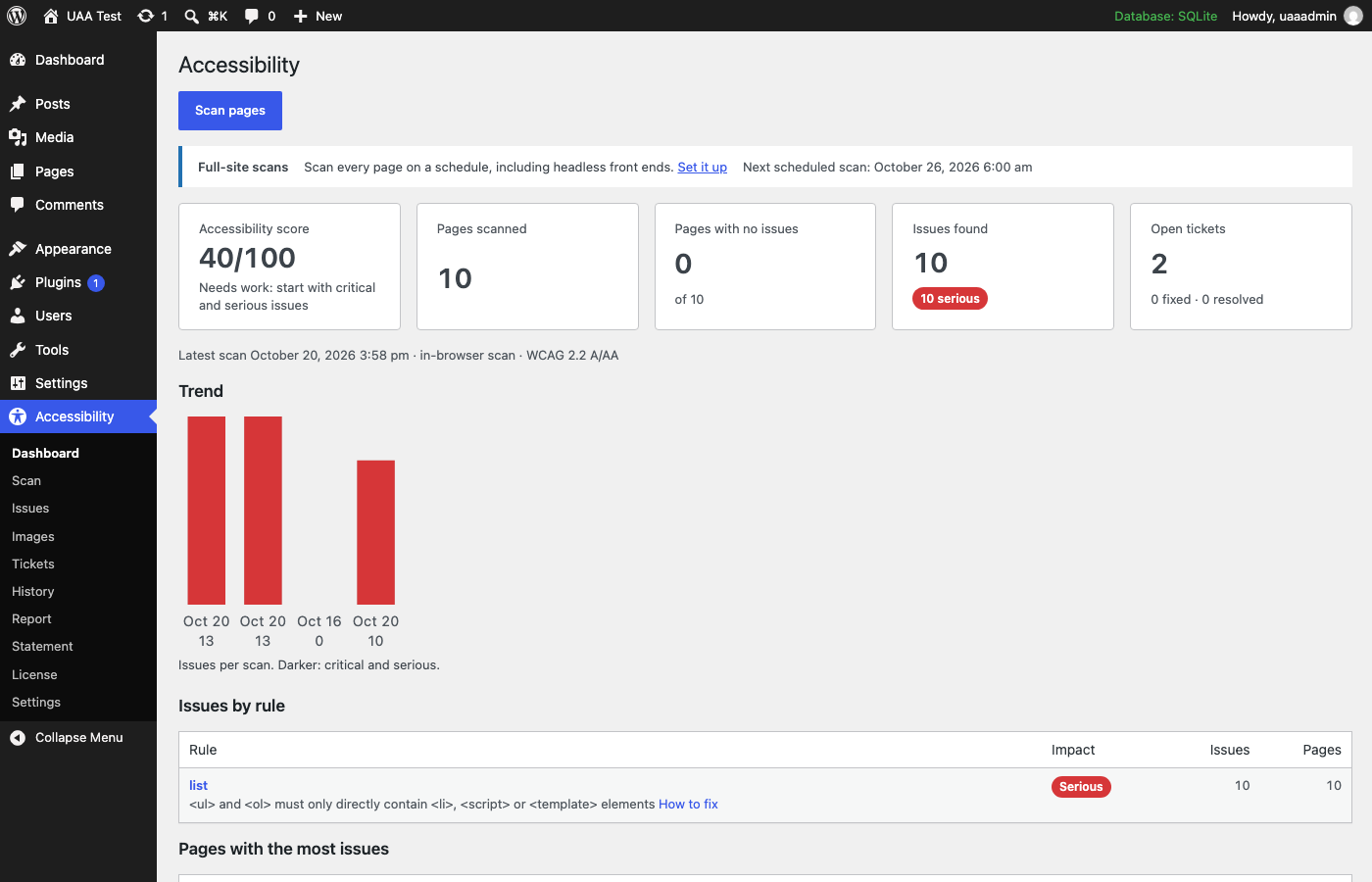Click the Tools wrench icon
Viewport: 1372px width, 882px height.
pyautogui.click(x=18, y=350)
